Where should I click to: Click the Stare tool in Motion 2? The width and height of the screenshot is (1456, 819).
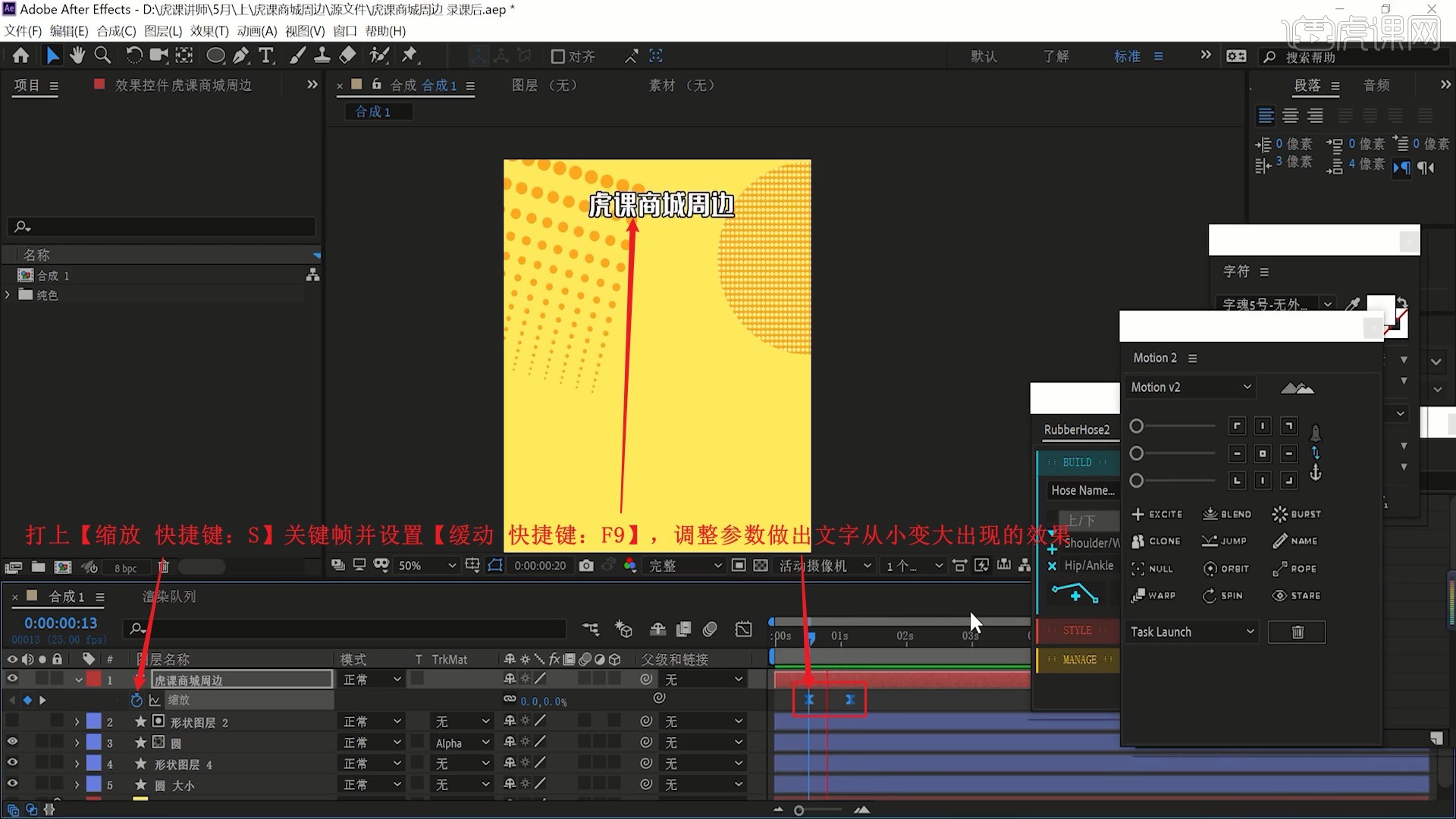point(1297,596)
